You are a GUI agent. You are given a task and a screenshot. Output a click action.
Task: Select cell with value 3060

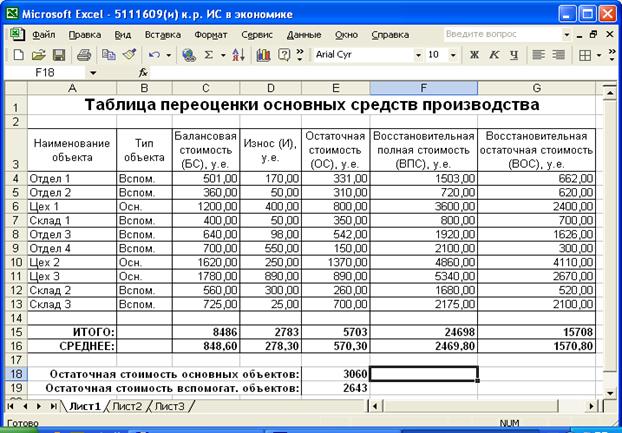(336, 374)
